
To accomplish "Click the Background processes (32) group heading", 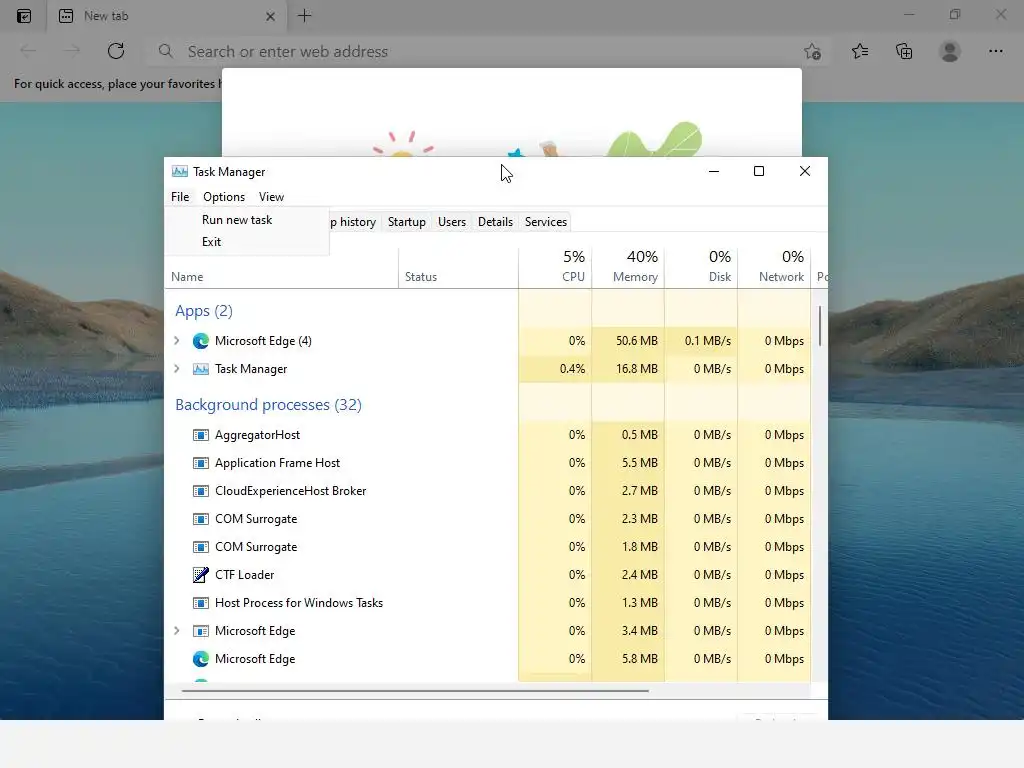I will coord(268,405).
